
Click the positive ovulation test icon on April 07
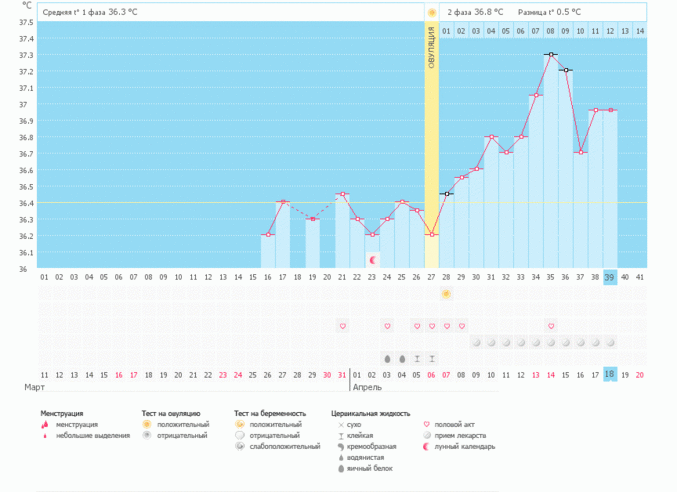(x=446, y=293)
